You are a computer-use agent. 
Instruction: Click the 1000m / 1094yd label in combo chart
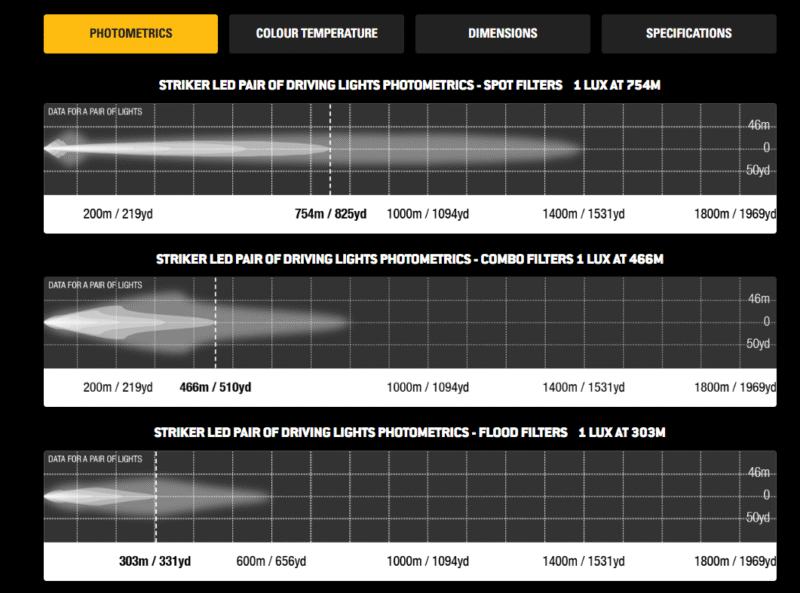pyautogui.click(x=427, y=387)
